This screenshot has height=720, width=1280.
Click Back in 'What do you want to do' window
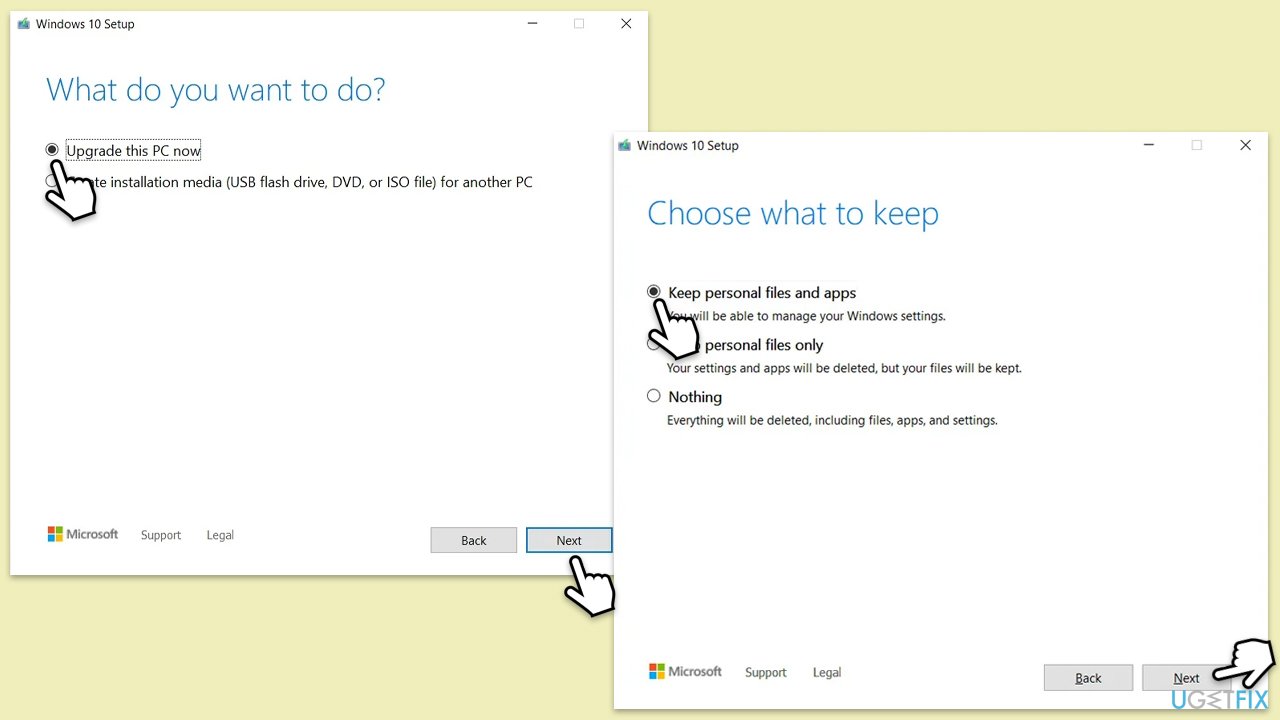point(474,540)
